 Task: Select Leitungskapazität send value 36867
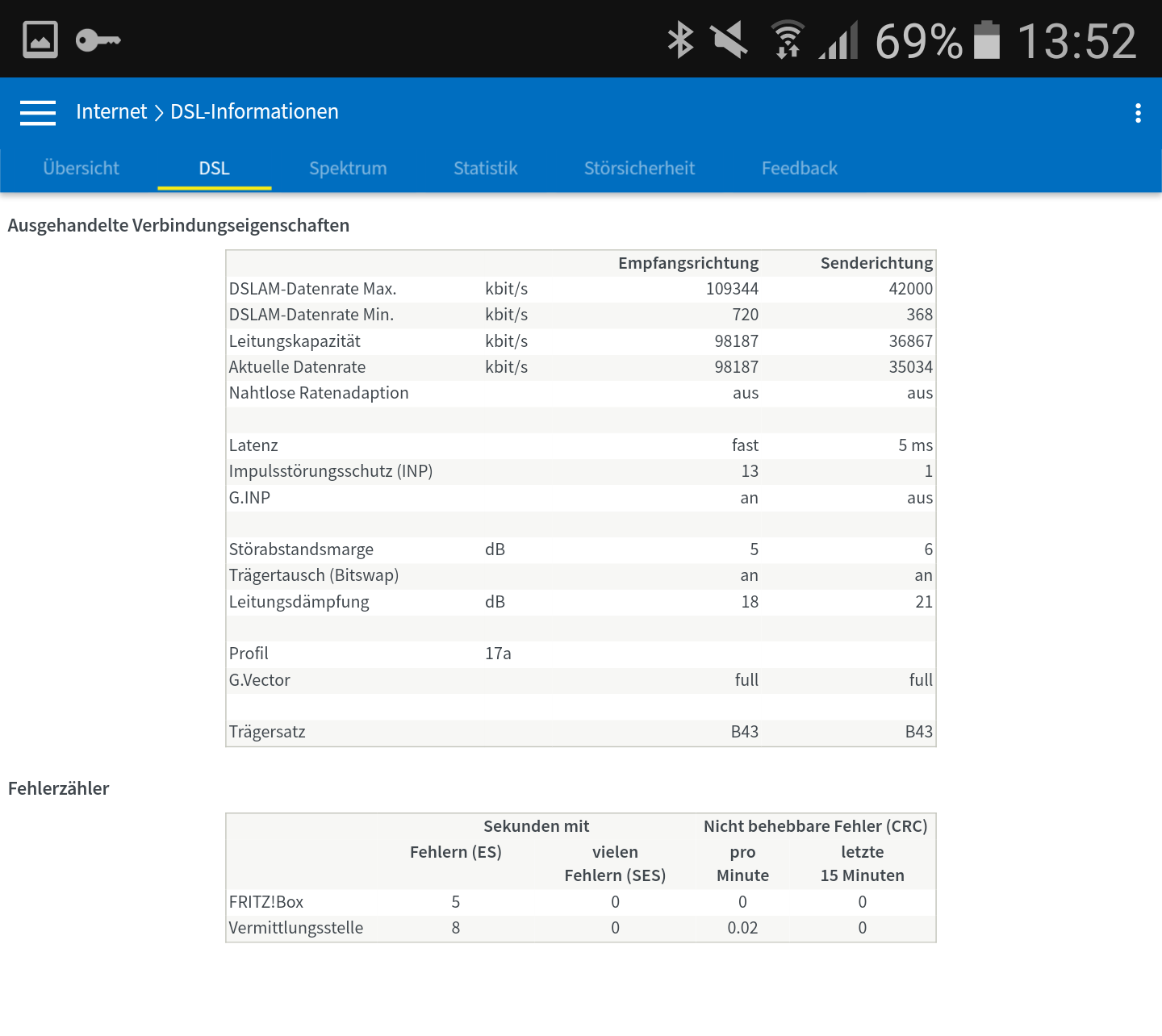[x=911, y=341]
